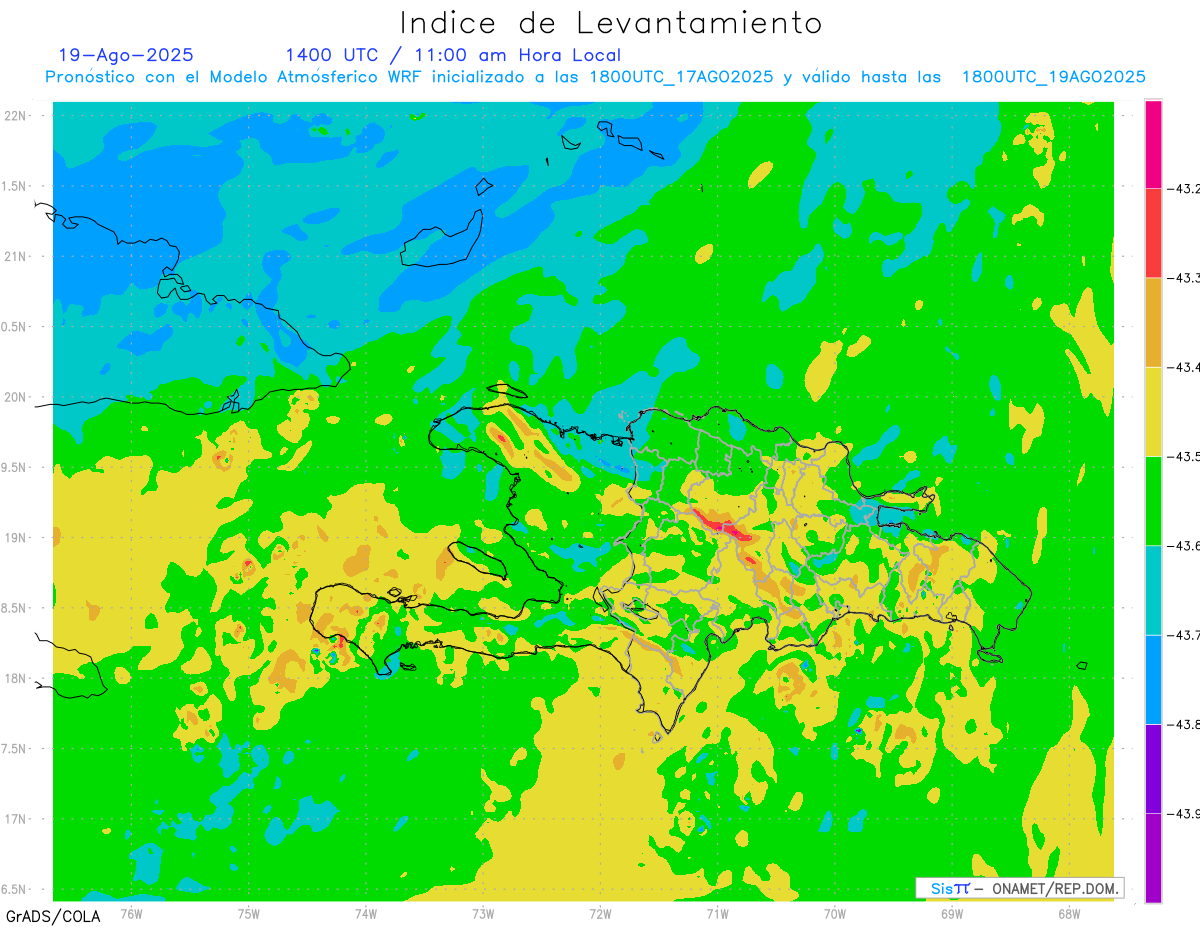This screenshot has height=927, width=1200.
Task: Pick the purple legend swatch below -43.8
Action: [1153, 768]
